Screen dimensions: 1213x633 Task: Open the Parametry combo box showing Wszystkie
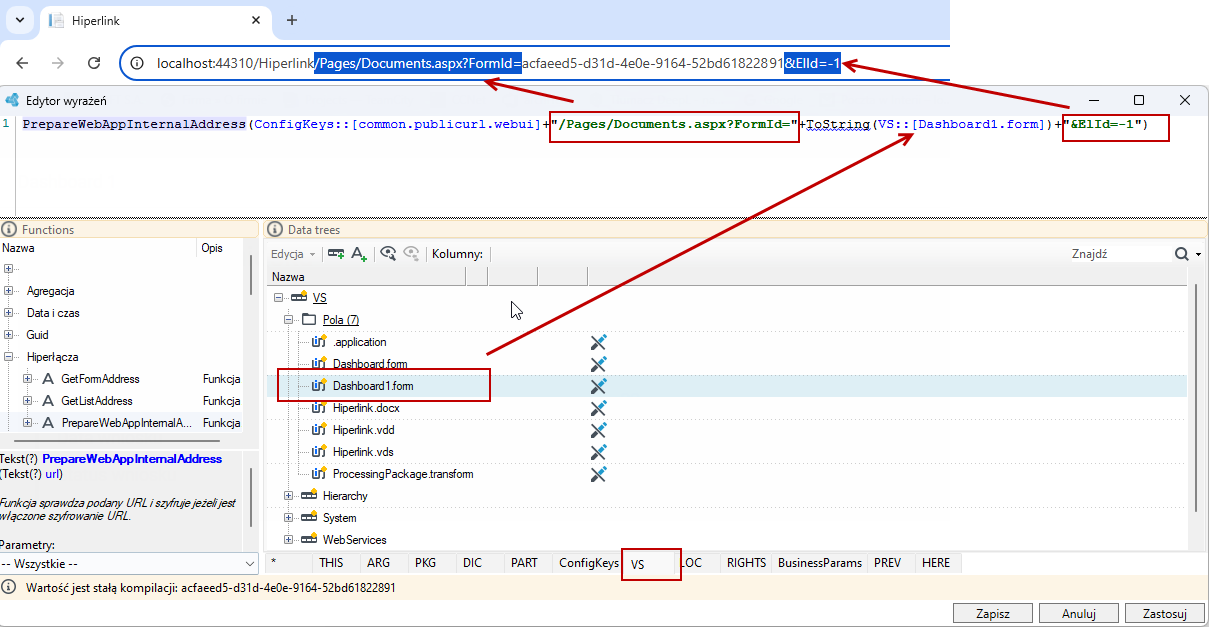[129, 564]
